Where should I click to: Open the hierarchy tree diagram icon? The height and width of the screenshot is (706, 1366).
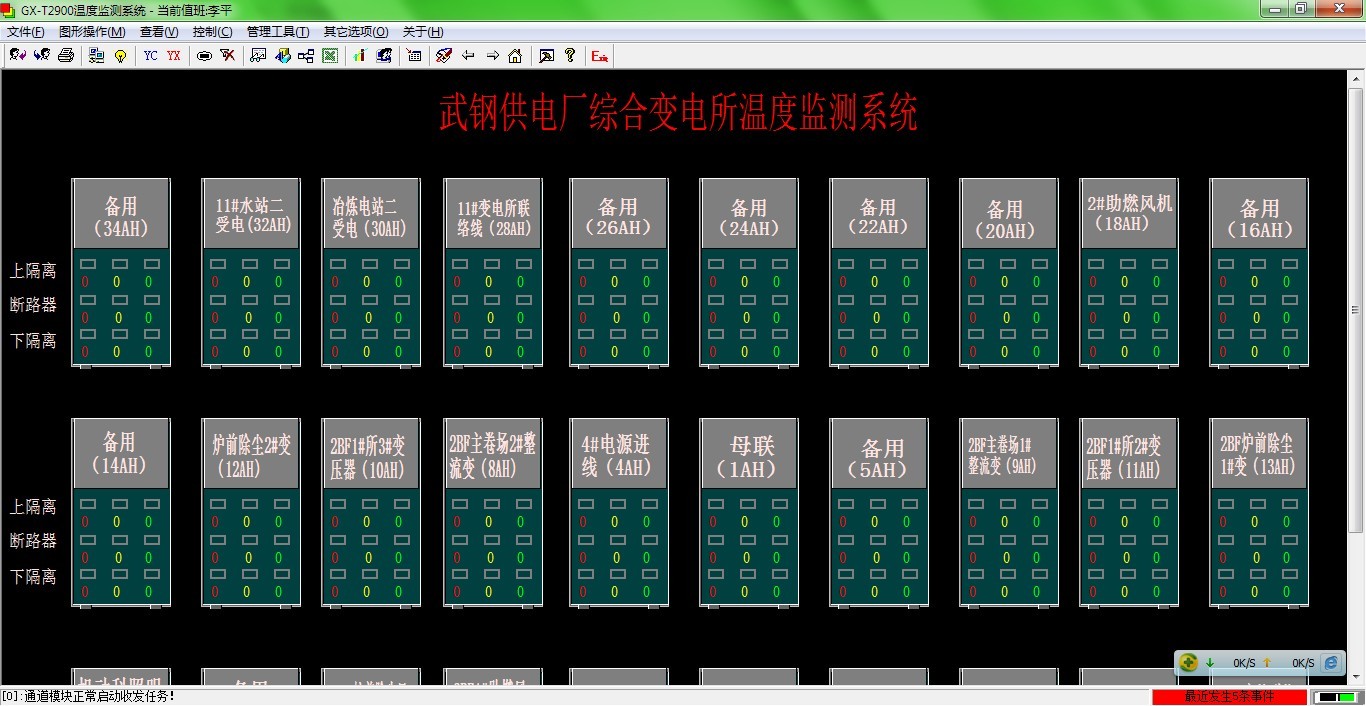pos(306,55)
